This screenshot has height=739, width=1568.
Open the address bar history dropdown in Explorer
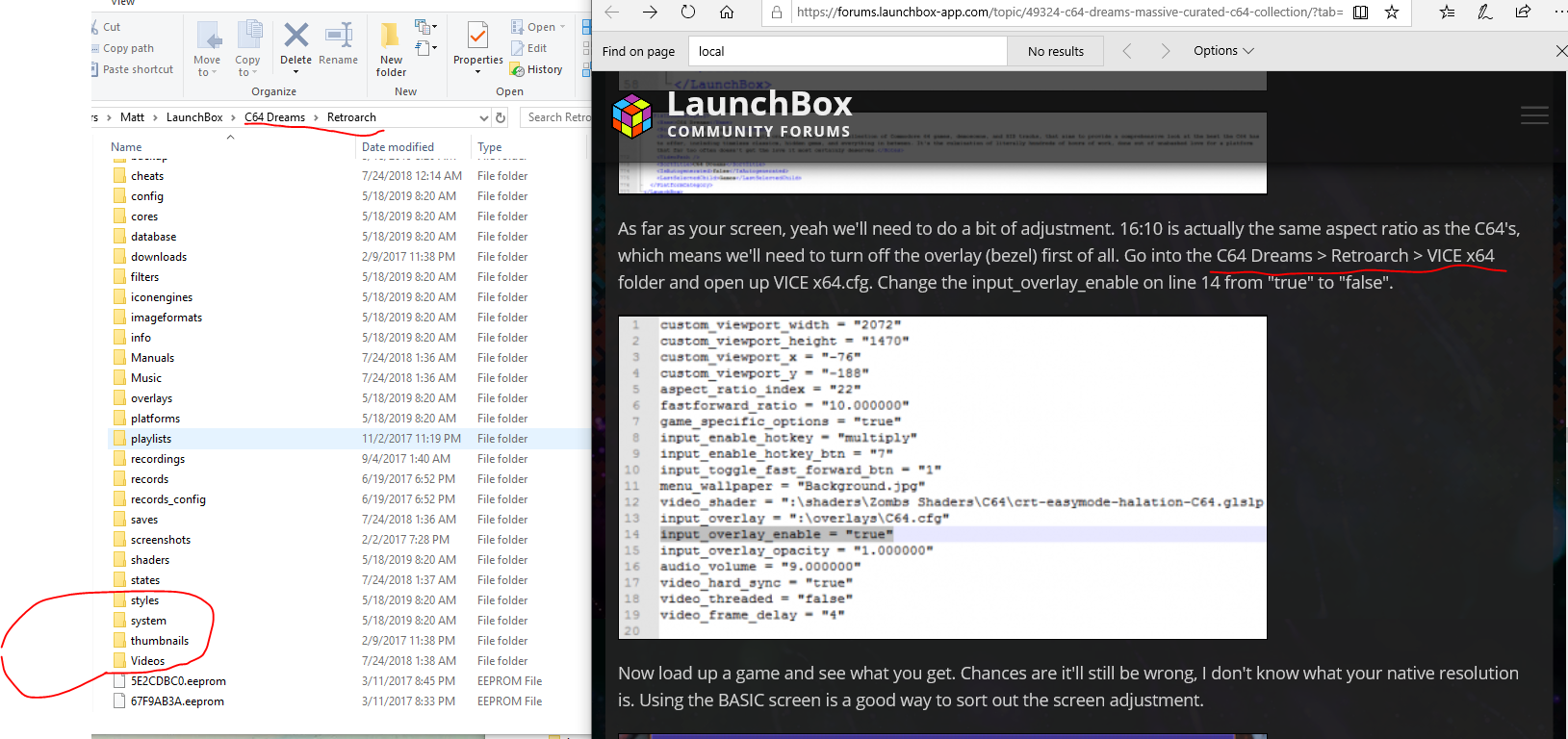(484, 117)
